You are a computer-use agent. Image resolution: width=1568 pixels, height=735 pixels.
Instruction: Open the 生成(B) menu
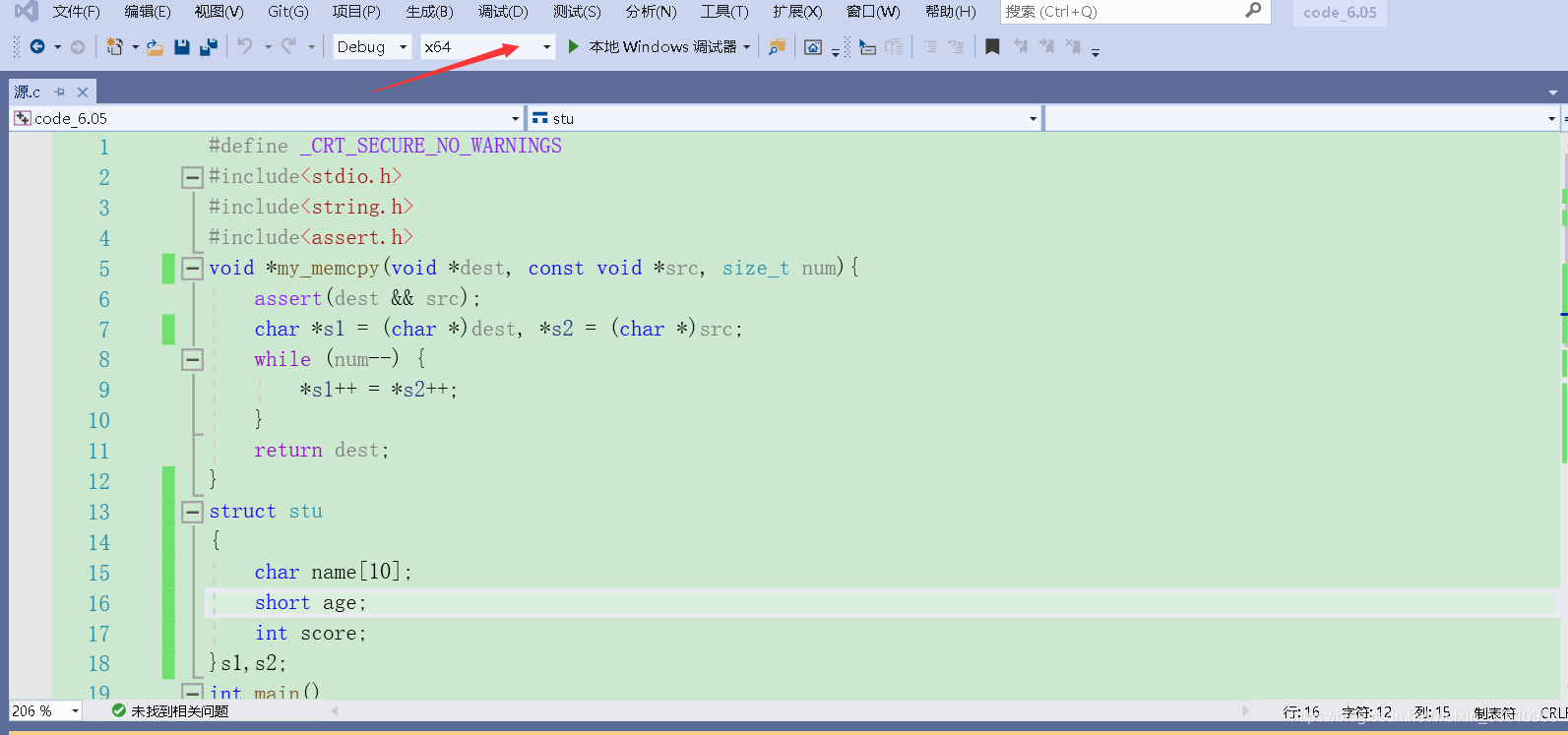tap(429, 12)
